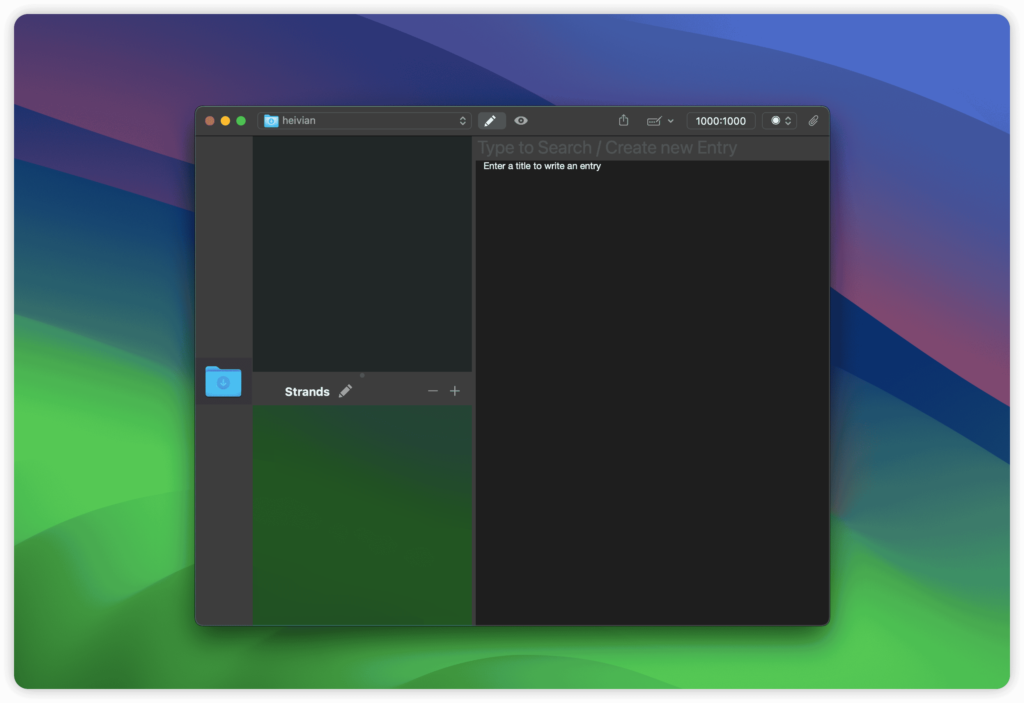Click the compose entry icon

tap(653, 120)
